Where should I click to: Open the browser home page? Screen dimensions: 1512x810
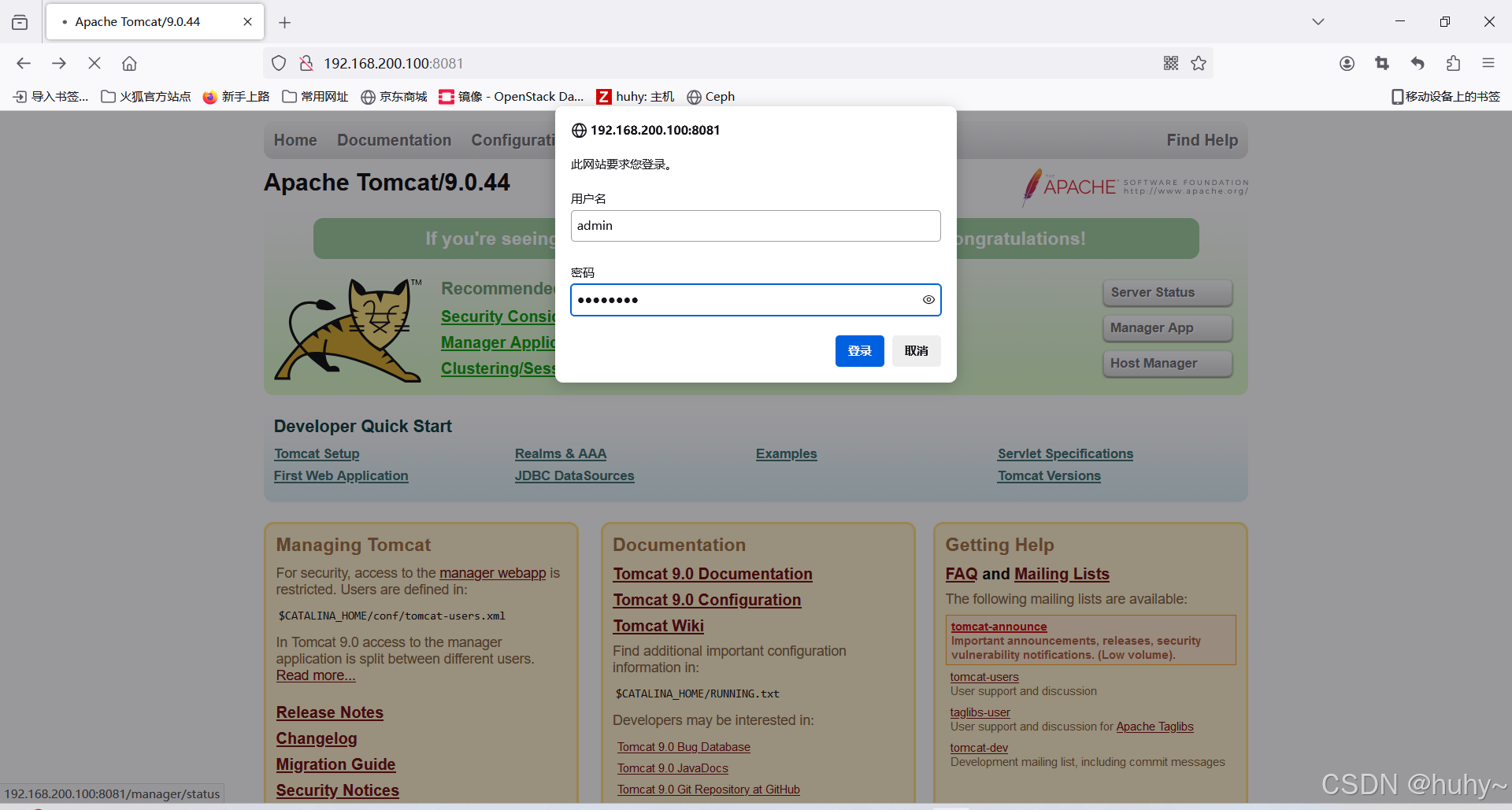click(x=130, y=63)
